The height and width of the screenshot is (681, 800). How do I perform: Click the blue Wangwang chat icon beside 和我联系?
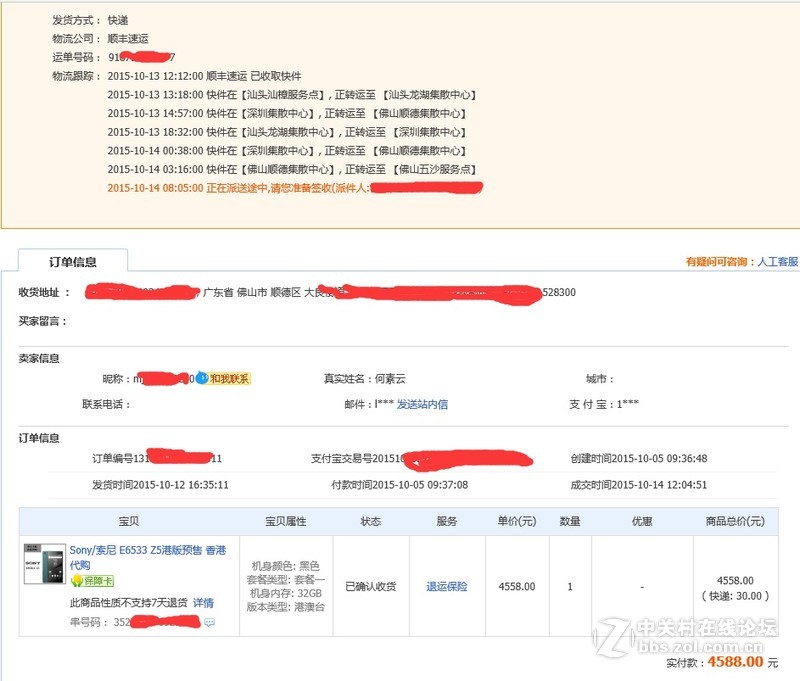coord(202,378)
